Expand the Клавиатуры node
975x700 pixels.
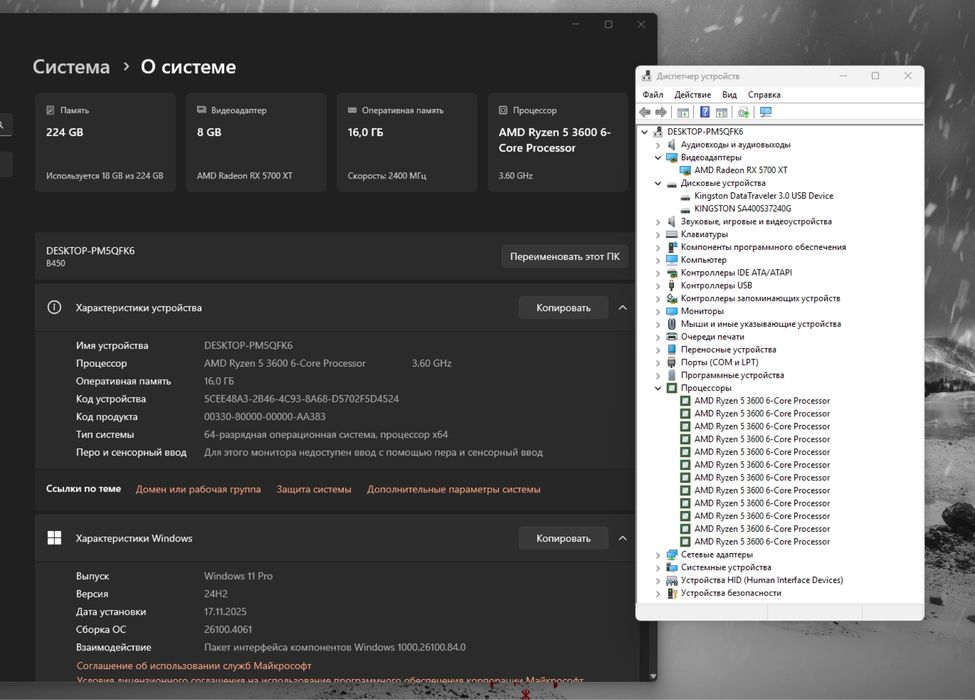(x=658, y=234)
